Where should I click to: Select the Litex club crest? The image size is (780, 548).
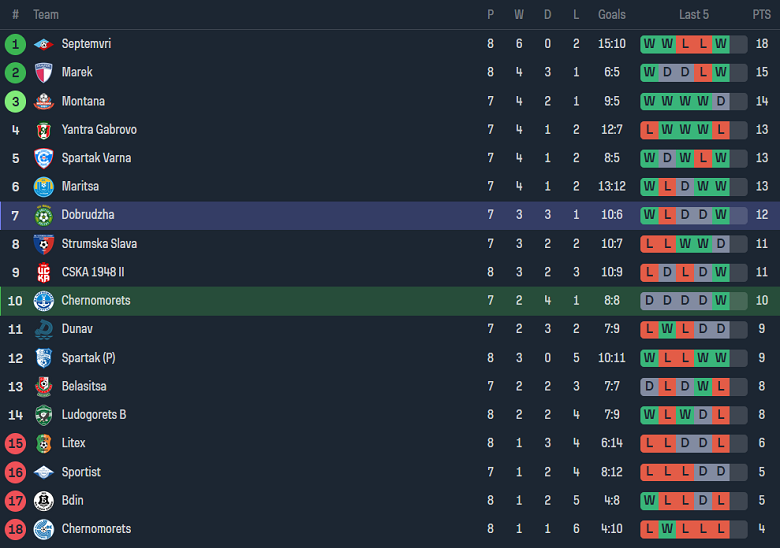[43, 443]
